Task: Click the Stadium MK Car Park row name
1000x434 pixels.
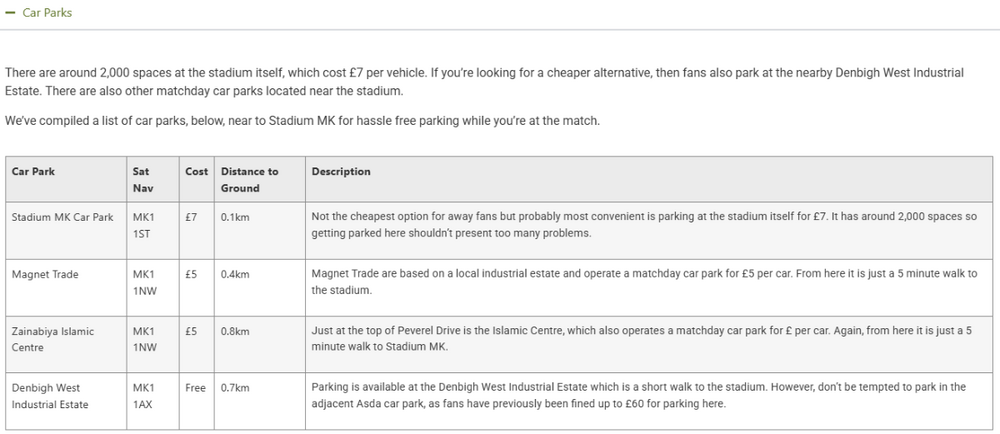Action: coord(62,217)
